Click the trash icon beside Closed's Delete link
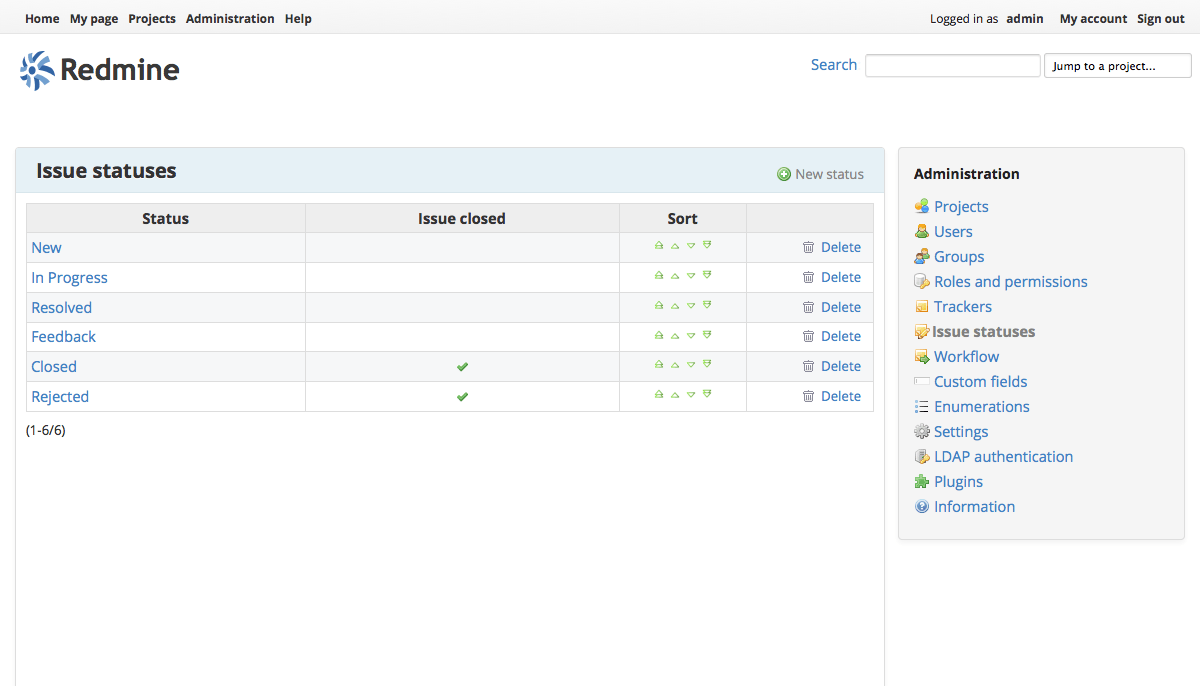Screen dimensions: 1200x686 [x=809, y=366]
